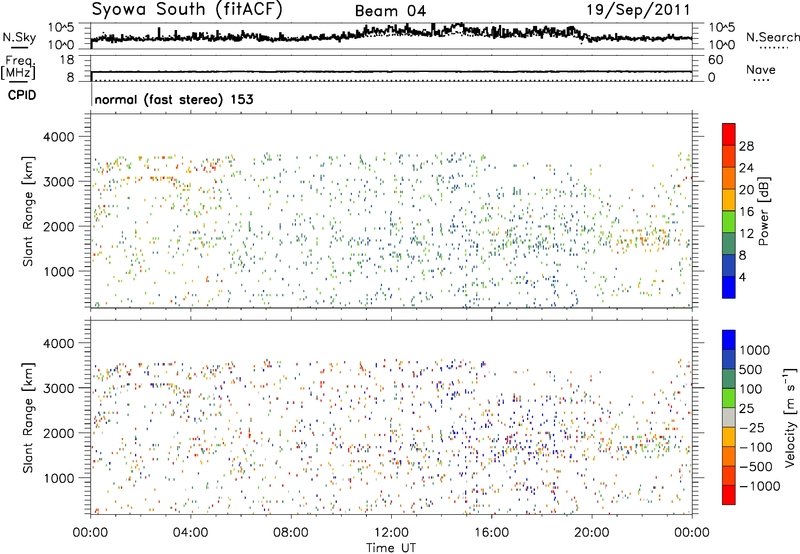Select the 'Beam 04' label
Image resolution: width=800 pixels, height=554 pixels.
[390, 11]
